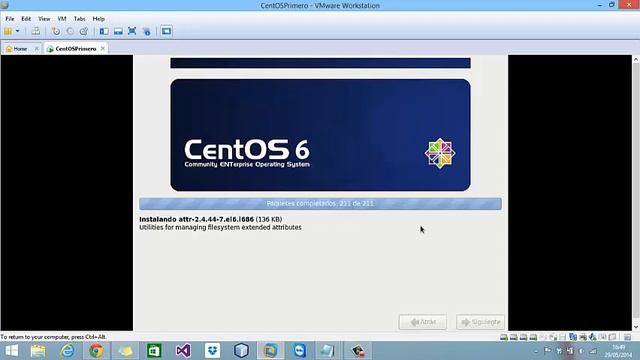The height and width of the screenshot is (360, 640).
Task: Open Visual Studio from taskbar
Action: coord(183,351)
